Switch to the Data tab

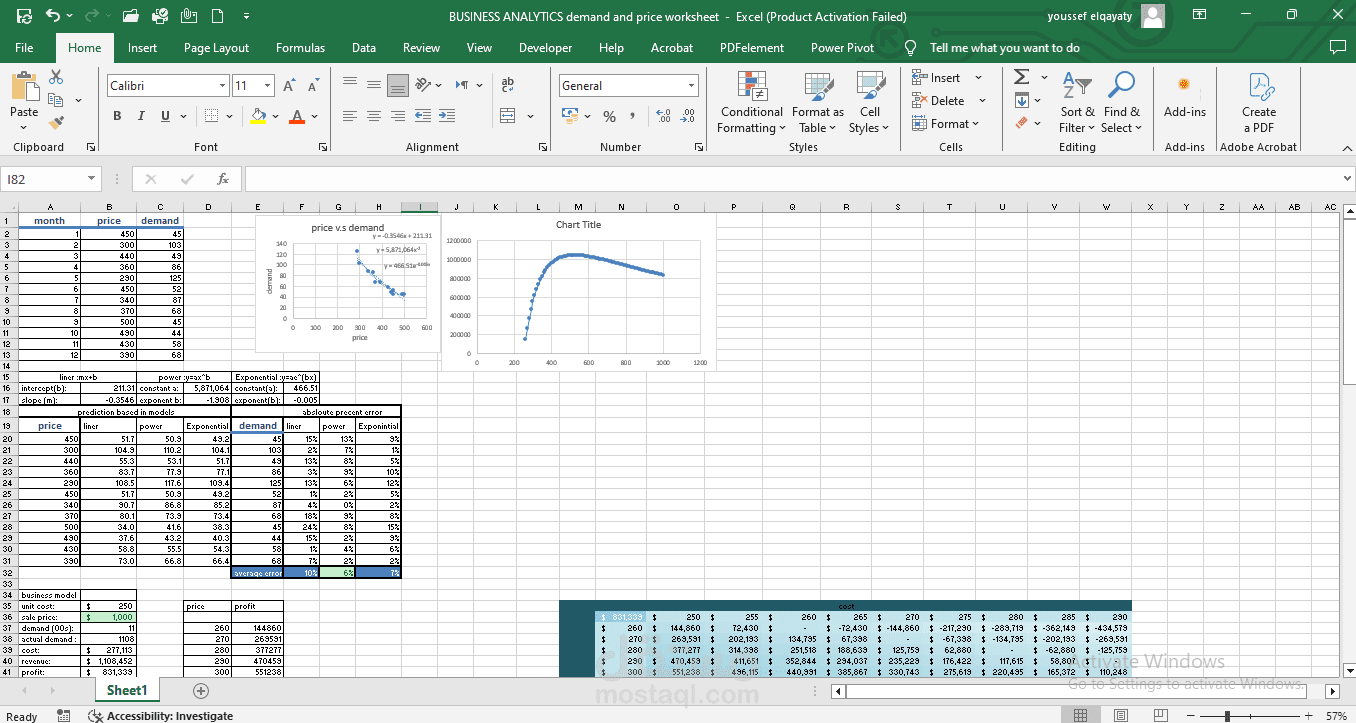[x=364, y=47]
